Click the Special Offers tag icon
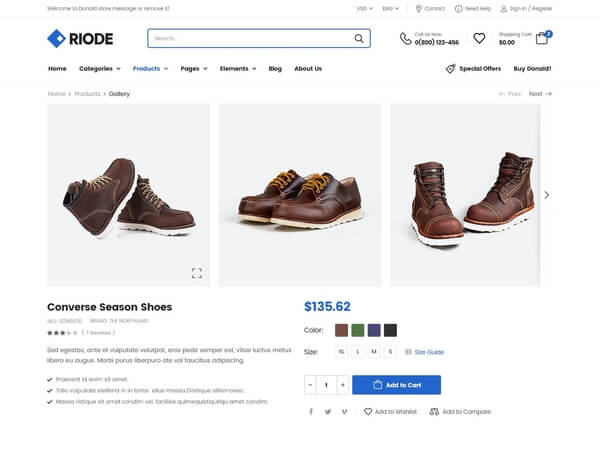The width and height of the screenshot is (600, 450). pos(450,68)
